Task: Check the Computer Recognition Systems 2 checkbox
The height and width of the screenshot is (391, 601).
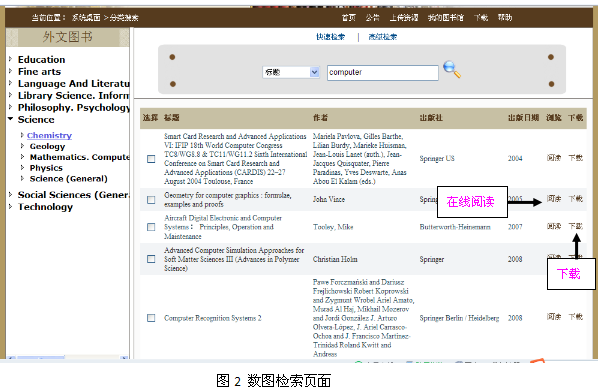Action: (151, 318)
